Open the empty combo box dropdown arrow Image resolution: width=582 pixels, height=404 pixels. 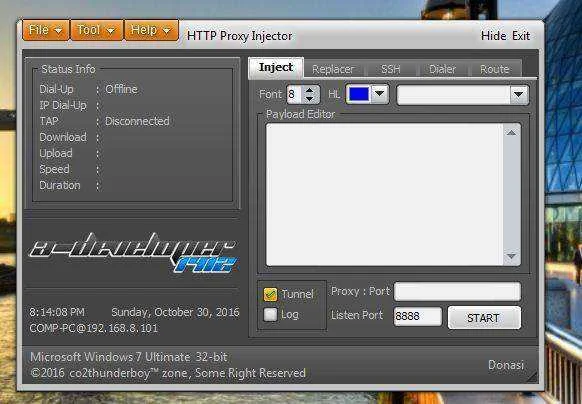tap(519, 95)
